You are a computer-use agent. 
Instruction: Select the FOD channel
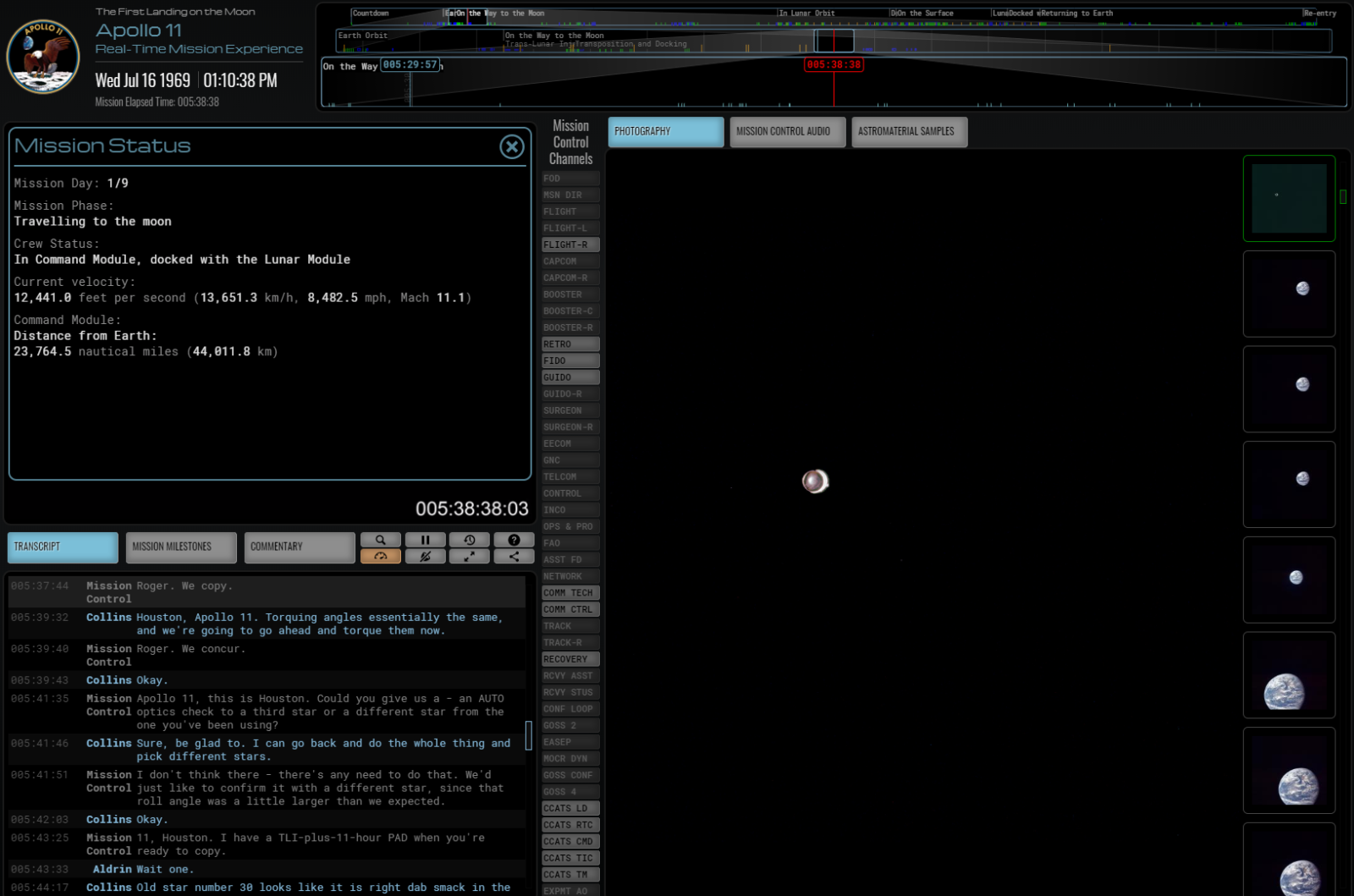570,179
